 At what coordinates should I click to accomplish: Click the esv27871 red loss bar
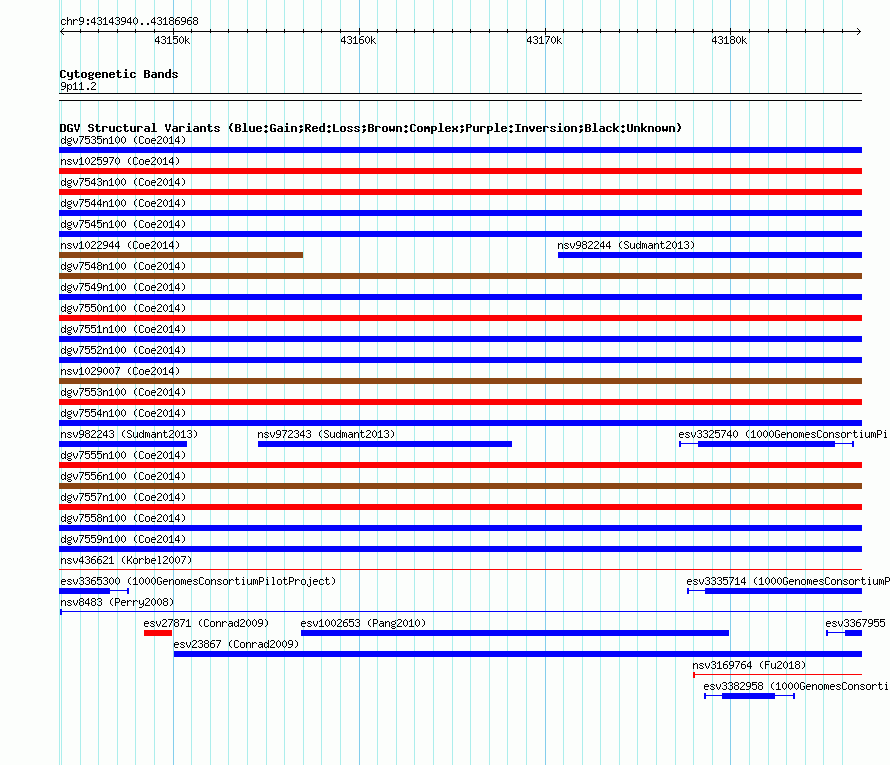[x=158, y=633]
